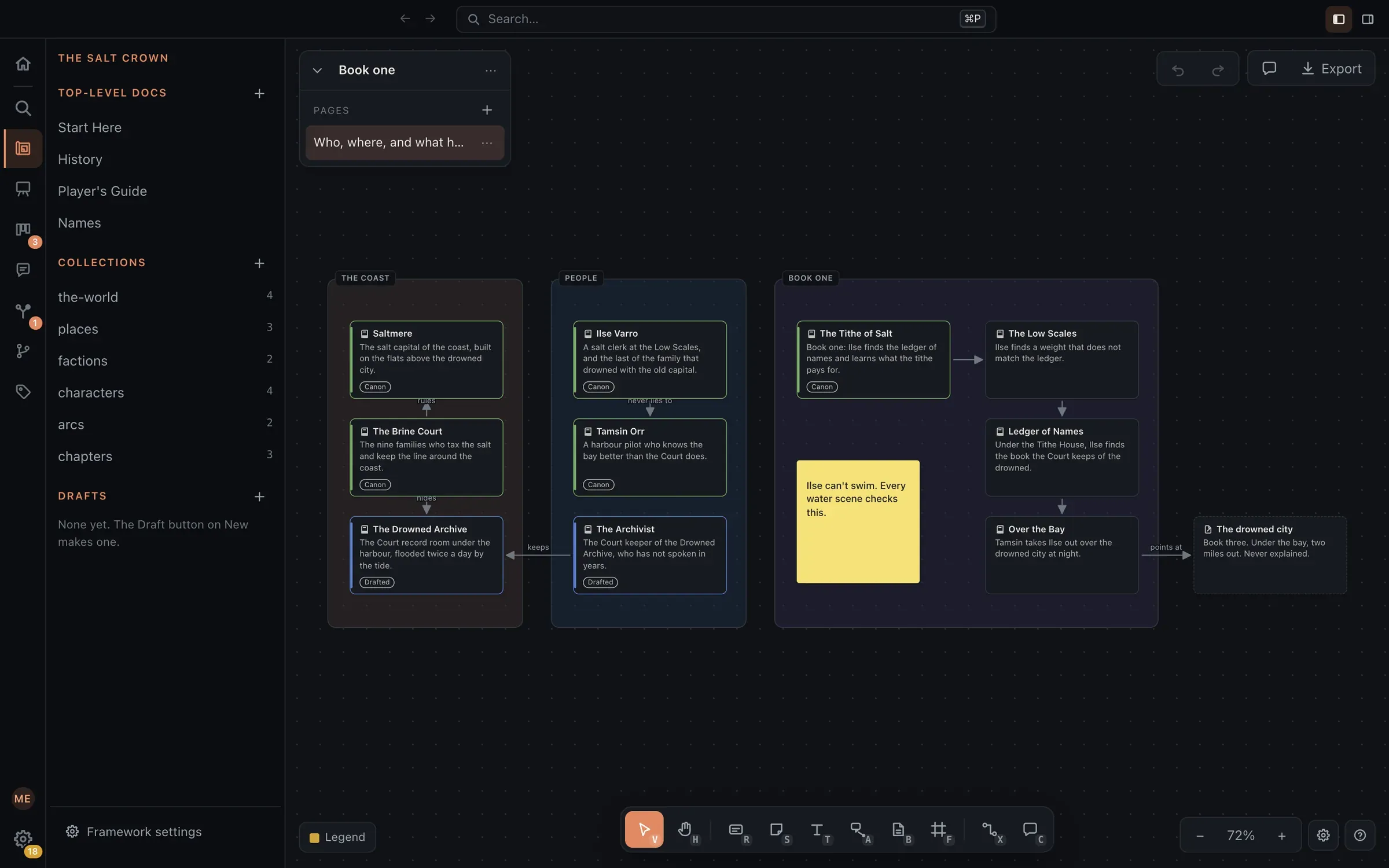Activate the arrow connector tool
The height and width of the screenshot is (868, 1389).
pos(858,830)
